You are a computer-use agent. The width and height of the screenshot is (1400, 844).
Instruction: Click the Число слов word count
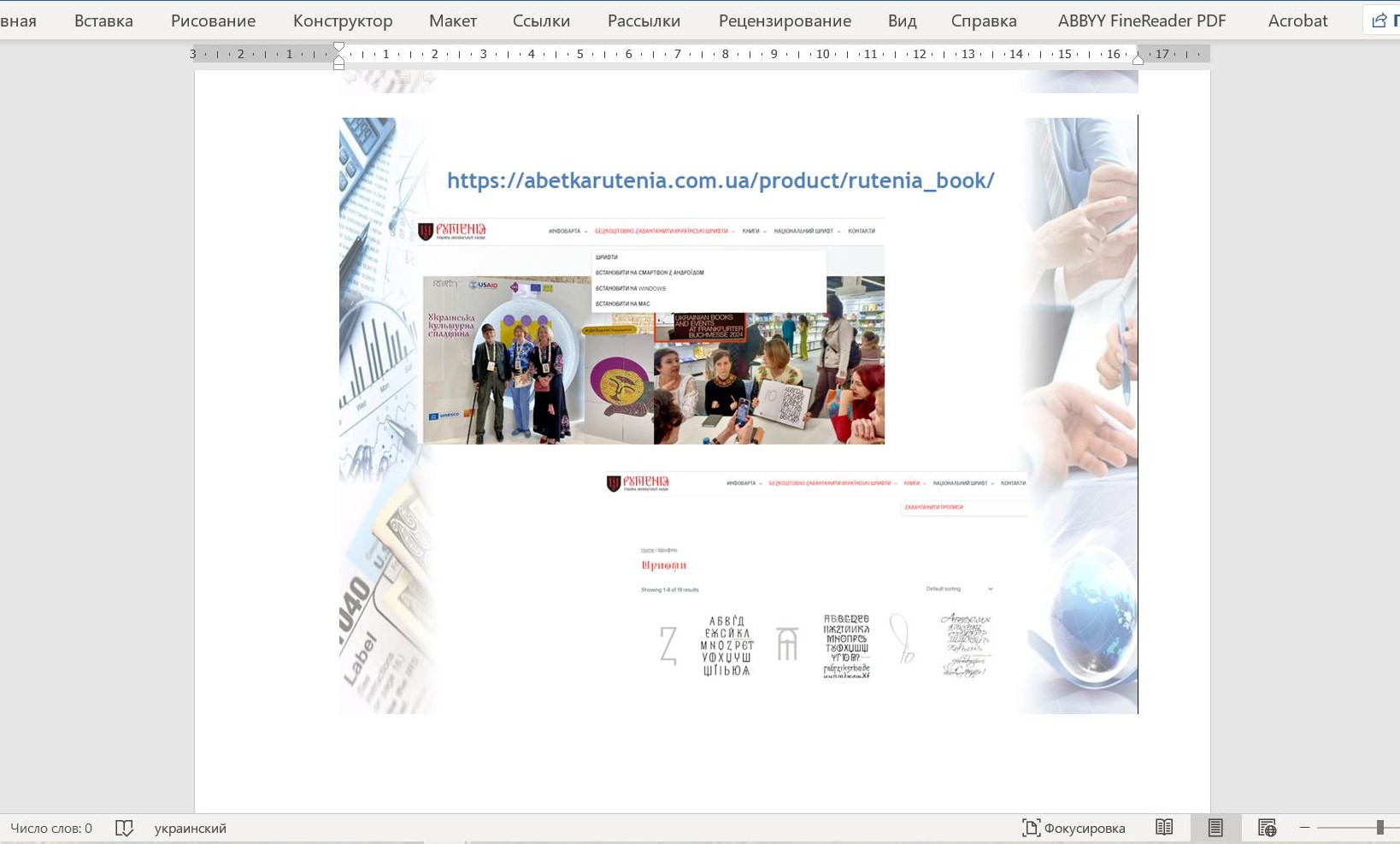click(51, 828)
